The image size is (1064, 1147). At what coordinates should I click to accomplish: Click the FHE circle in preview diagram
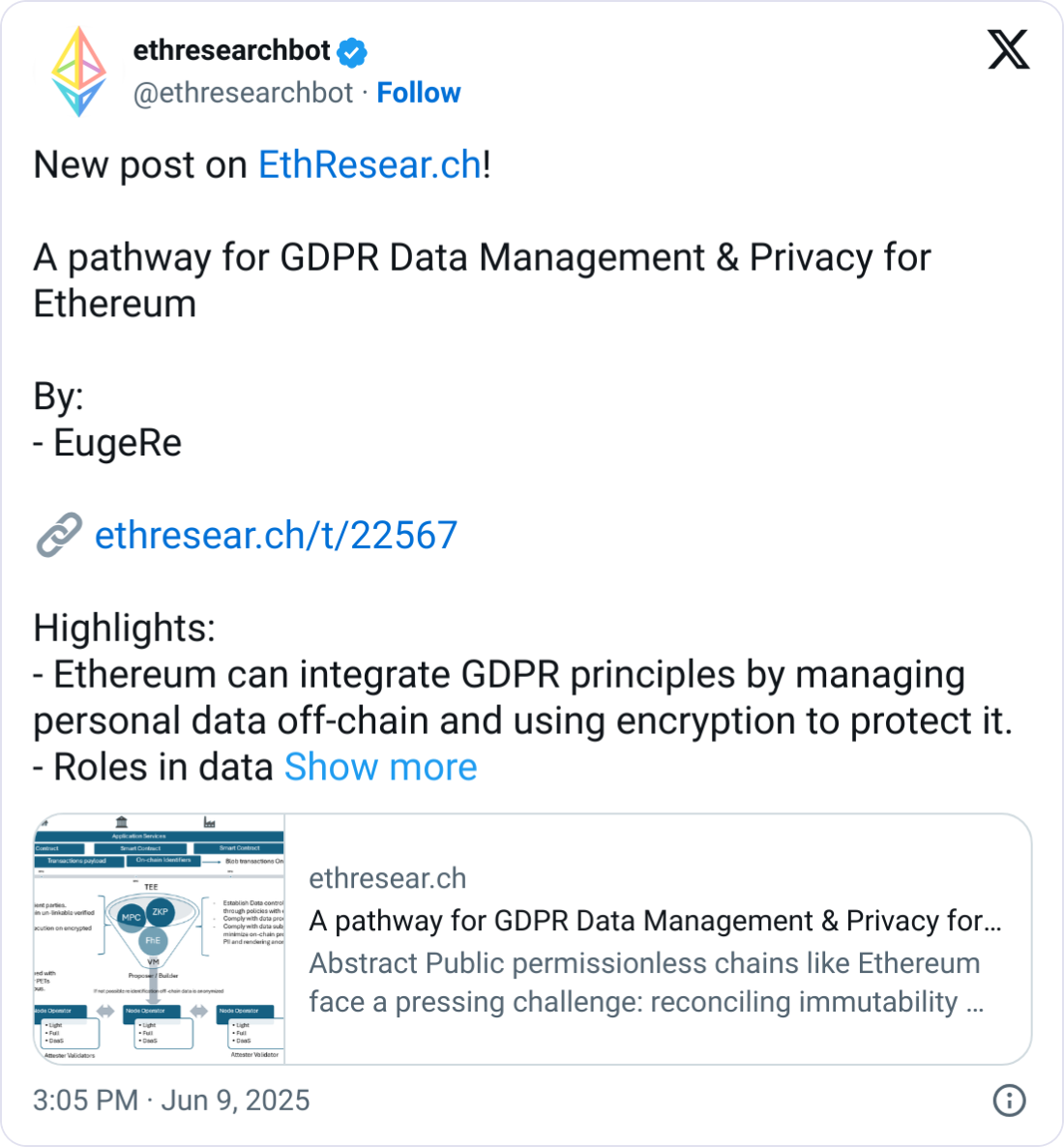(153, 940)
